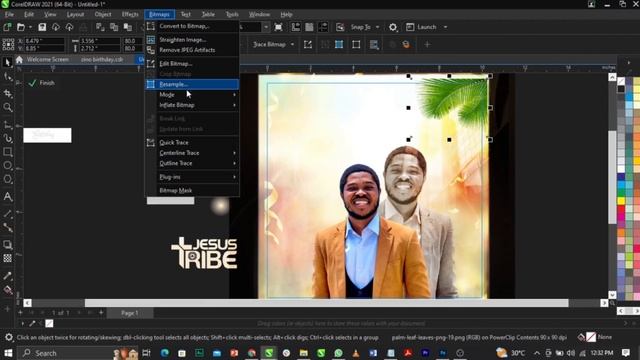Select the Freehand tool

tap(7, 124)
